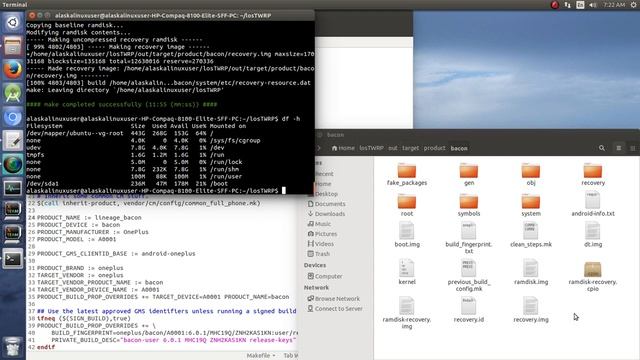Click the file manager search icon
This screenshot has height=360, width=640.
point(602,148)
